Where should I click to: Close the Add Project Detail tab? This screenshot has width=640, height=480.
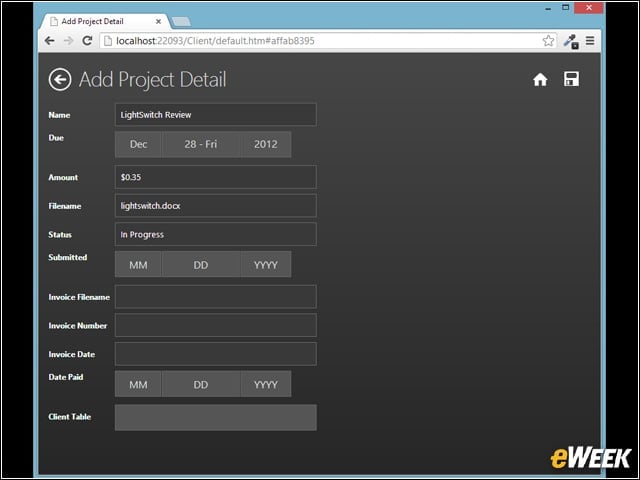[158, 22]
